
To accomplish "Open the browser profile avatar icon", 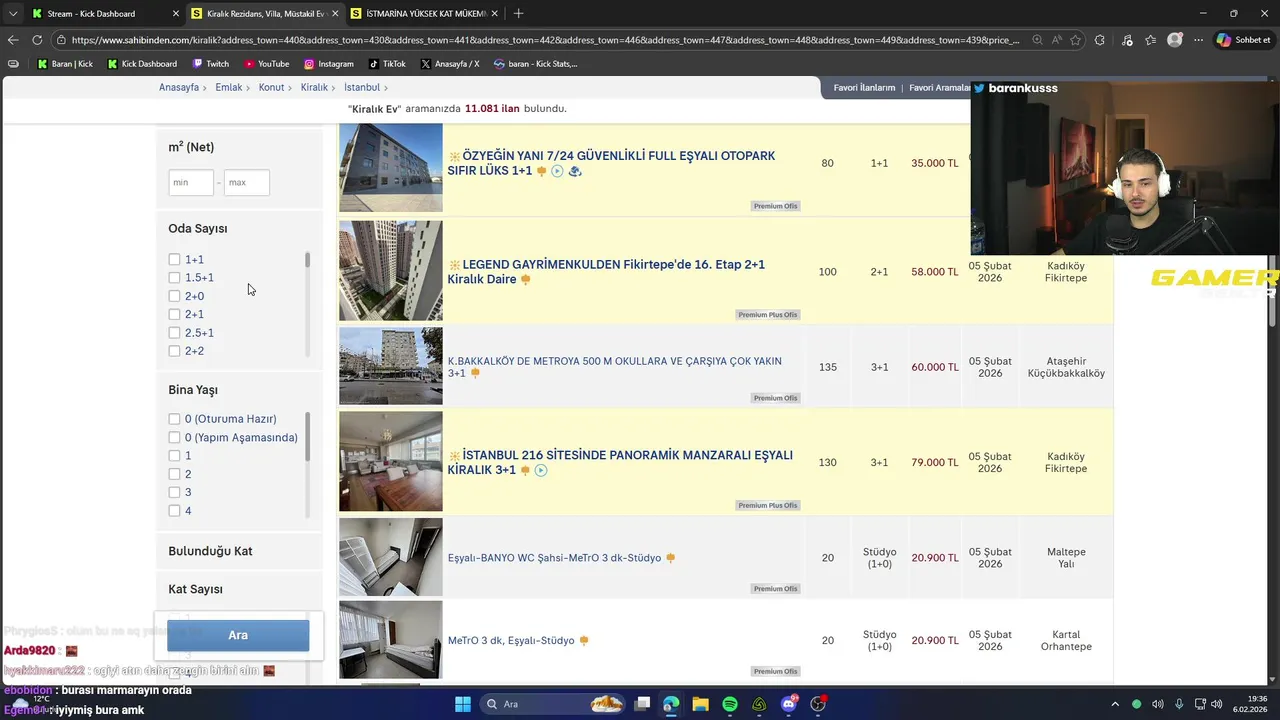I will (1175, 40).
